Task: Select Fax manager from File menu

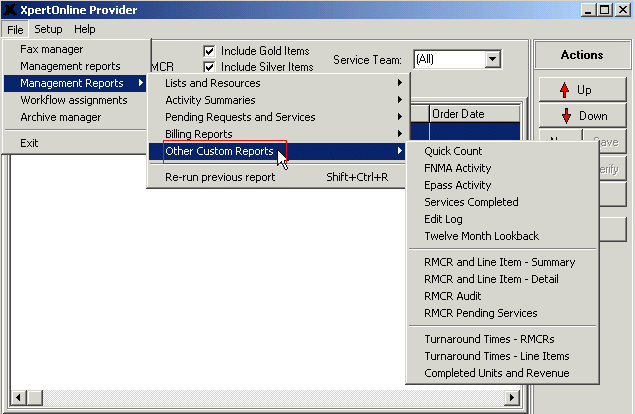Action: [75, 49]
